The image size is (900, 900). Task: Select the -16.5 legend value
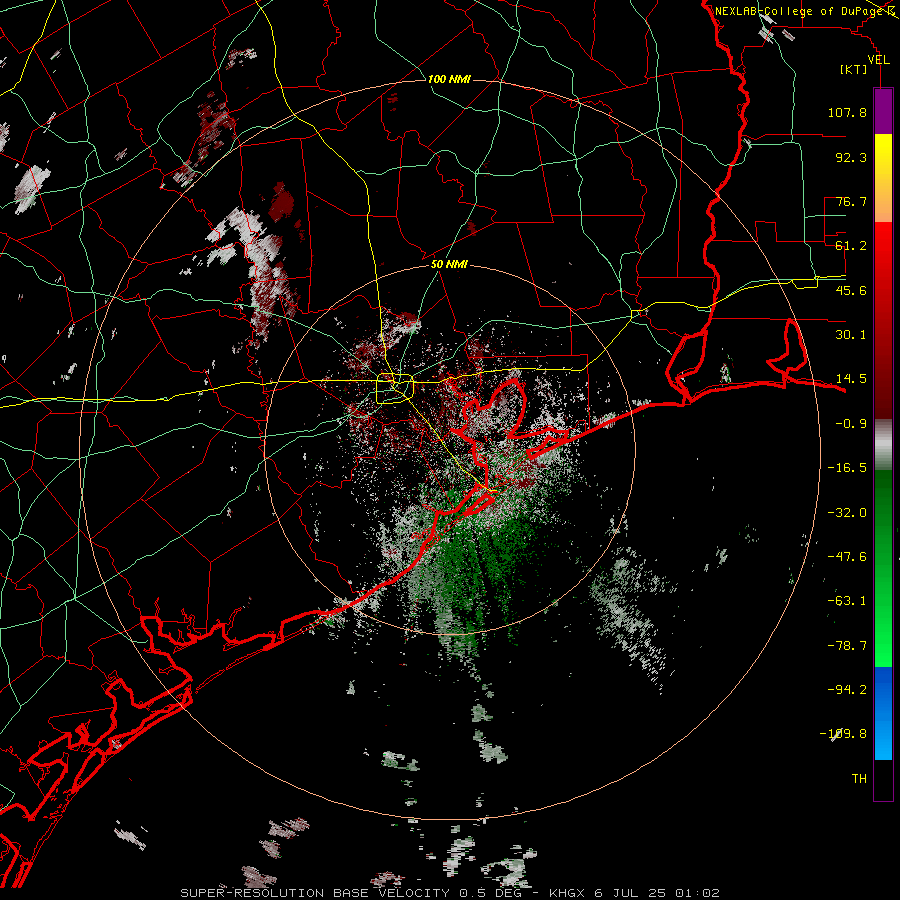pyautogui.click(x=847, y=468)
